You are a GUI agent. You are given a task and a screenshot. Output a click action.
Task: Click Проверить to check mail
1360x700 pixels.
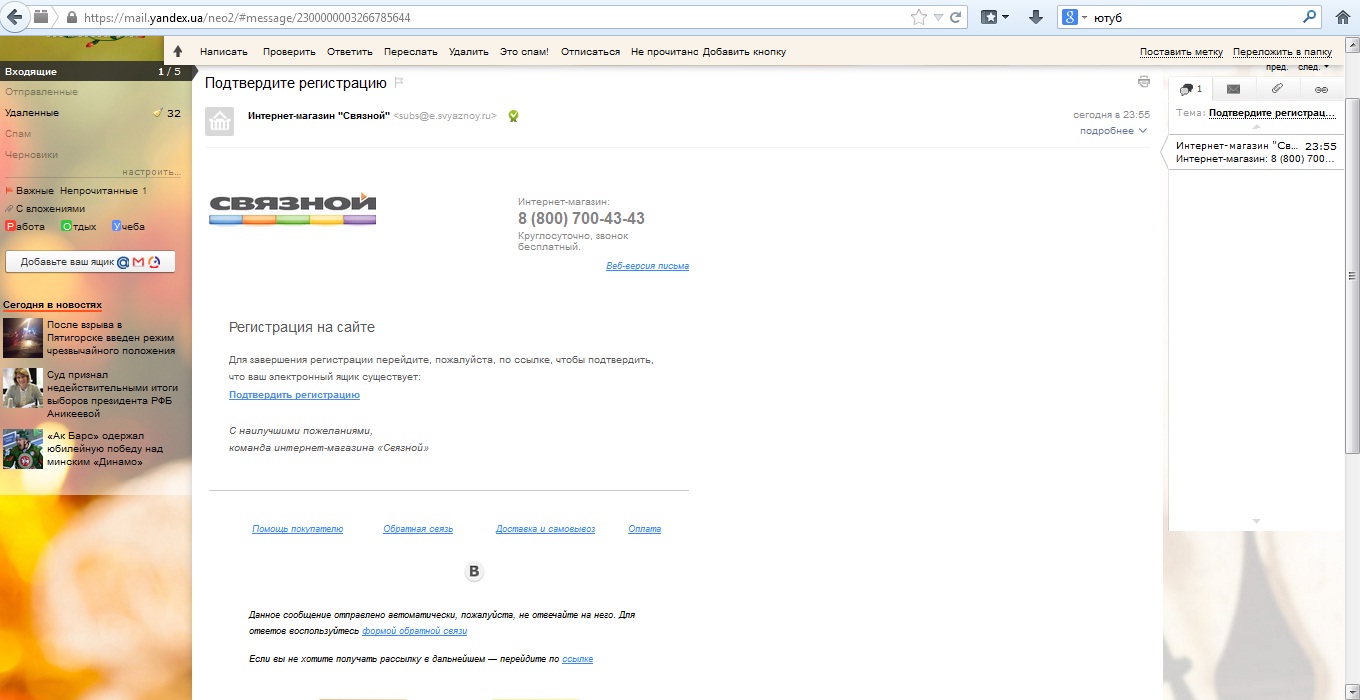(289, 51)
